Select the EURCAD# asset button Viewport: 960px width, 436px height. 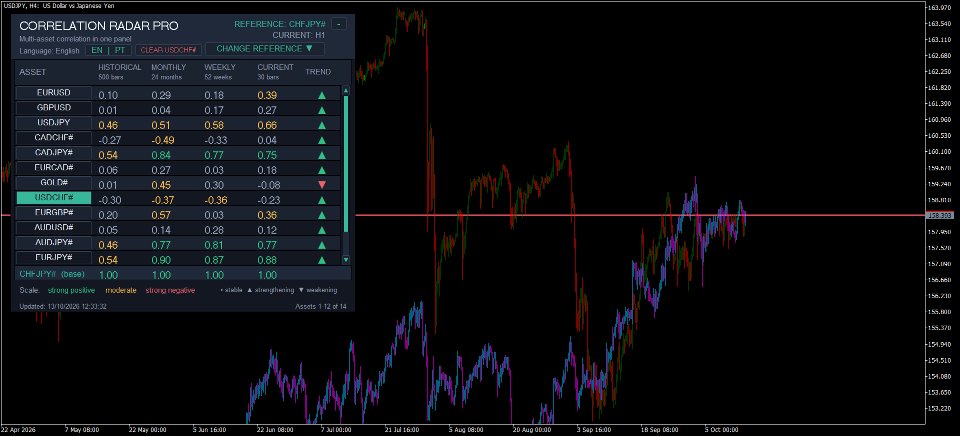(54, 168)
